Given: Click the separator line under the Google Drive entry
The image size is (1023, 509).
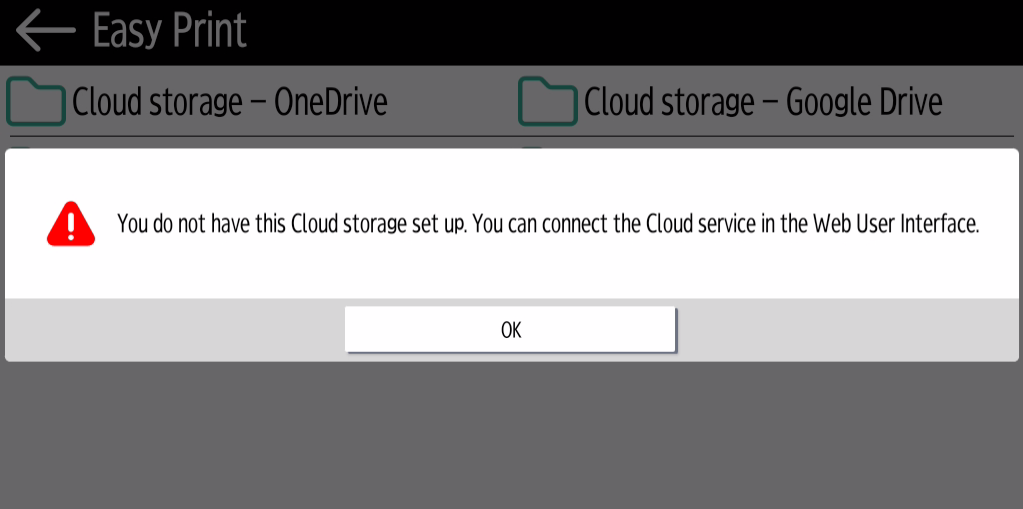Looking at the screenshot, I should click(765, 136).
